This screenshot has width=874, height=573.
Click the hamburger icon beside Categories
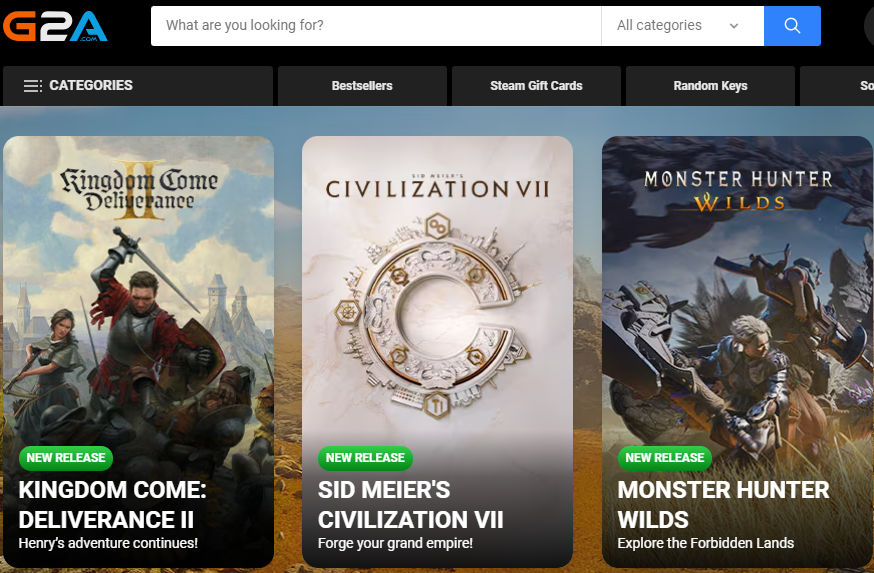point(33,86)
